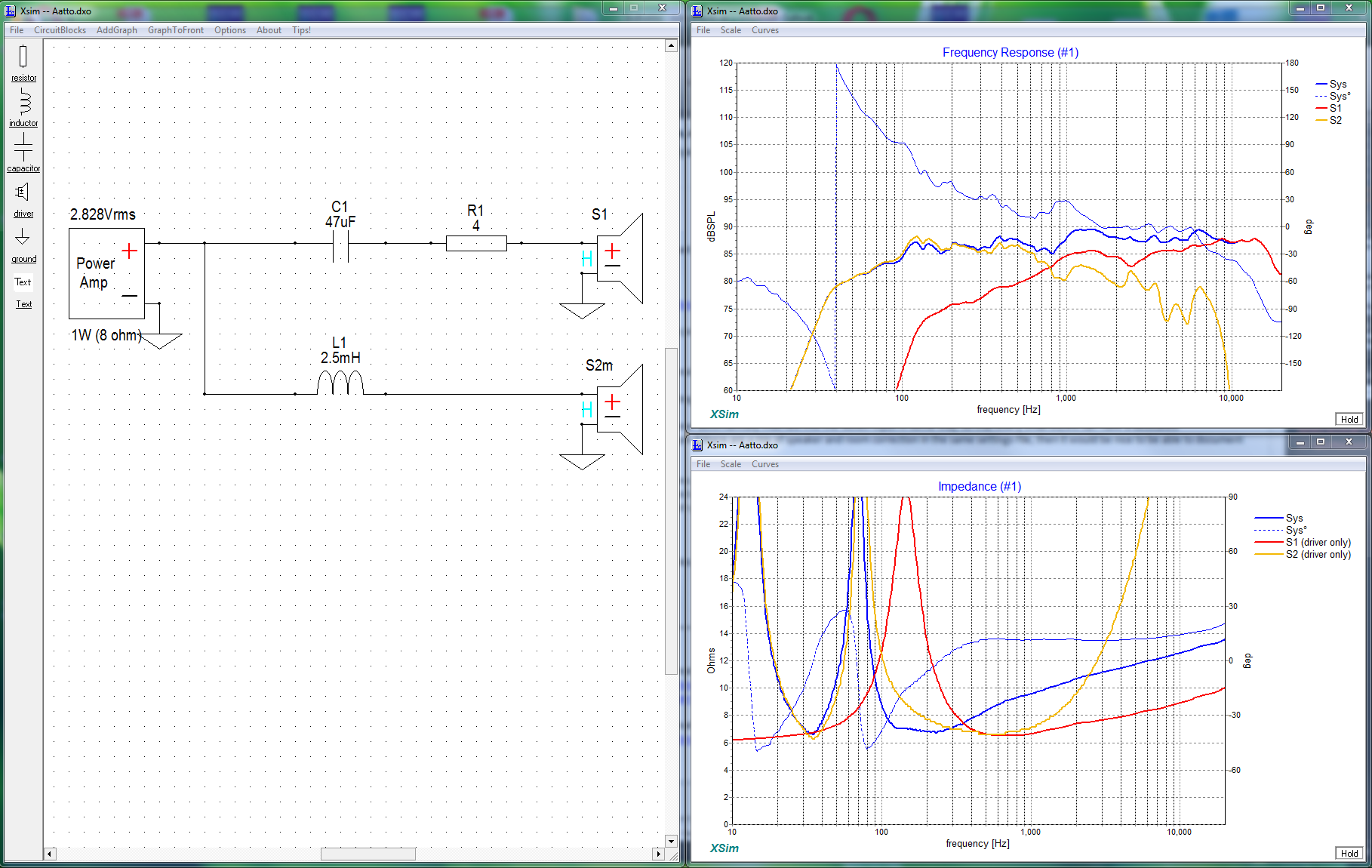Open the GraphToFront menu
The width and height of the screenshot is (1372, 868).
coord(176,30)
